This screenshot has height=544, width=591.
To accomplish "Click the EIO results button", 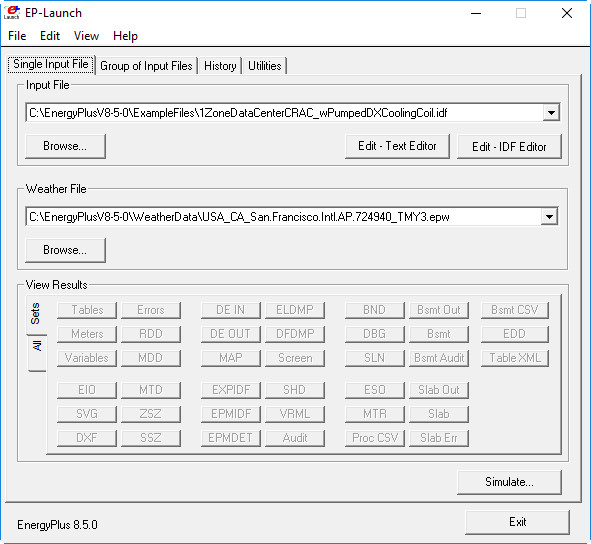I will pos(87,390).
